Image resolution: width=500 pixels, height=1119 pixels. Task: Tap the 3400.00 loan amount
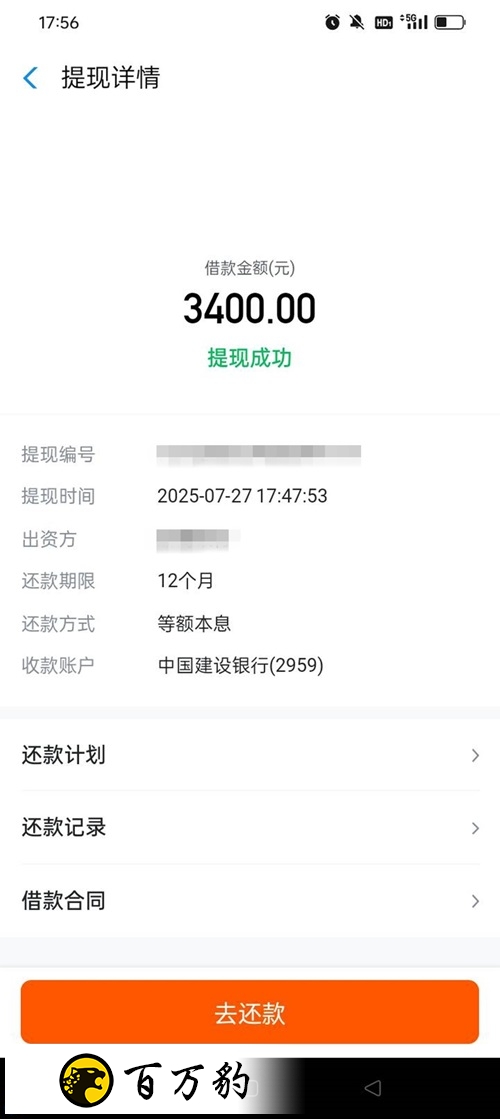(250, 309)
